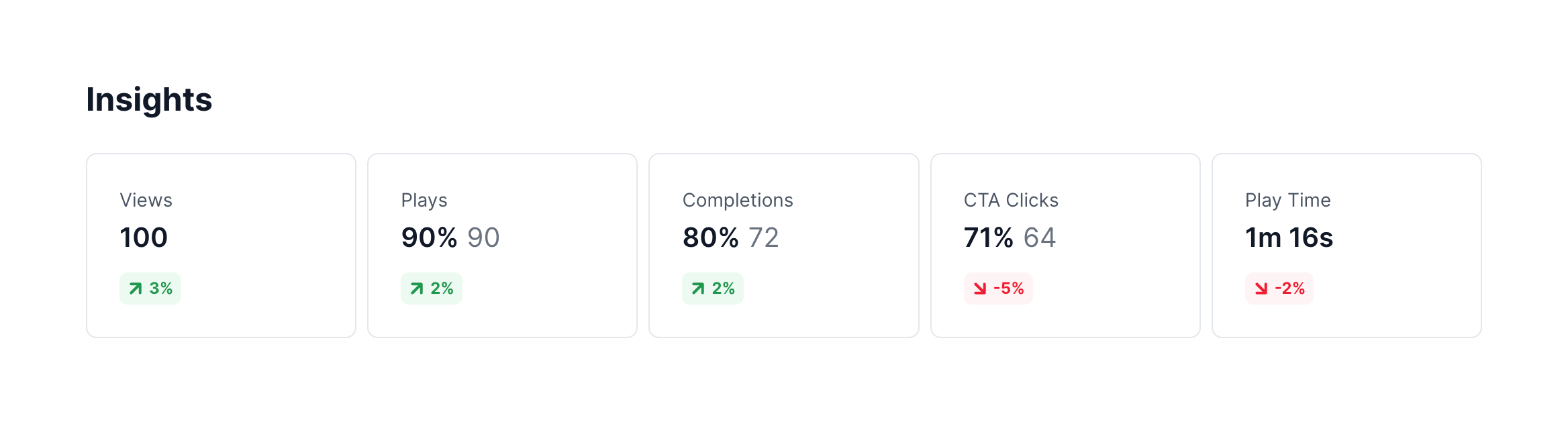Select the 90% plays percentage
The height and width of the screenshot is (424, 1568).
tap(429, 237)
